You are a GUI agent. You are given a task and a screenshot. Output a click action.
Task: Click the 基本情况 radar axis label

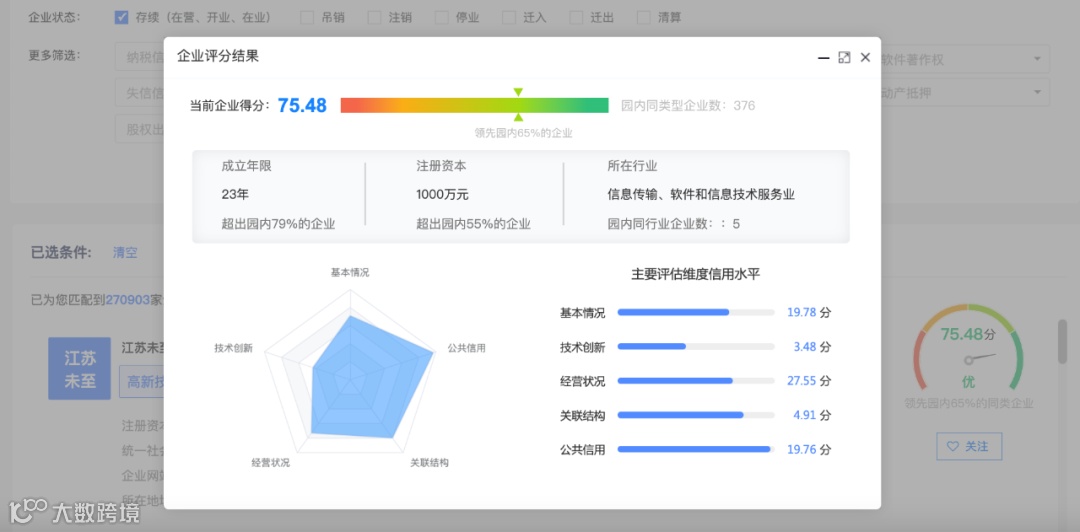coord(350,272)
